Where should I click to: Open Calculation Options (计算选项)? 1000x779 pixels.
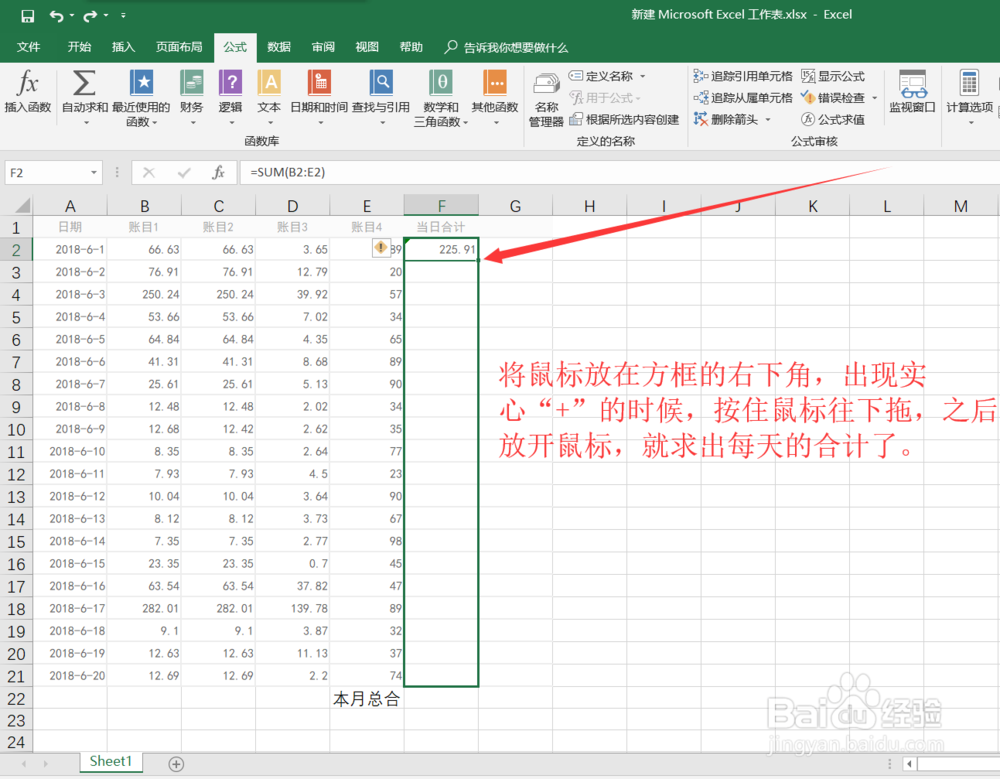point(969,96)
